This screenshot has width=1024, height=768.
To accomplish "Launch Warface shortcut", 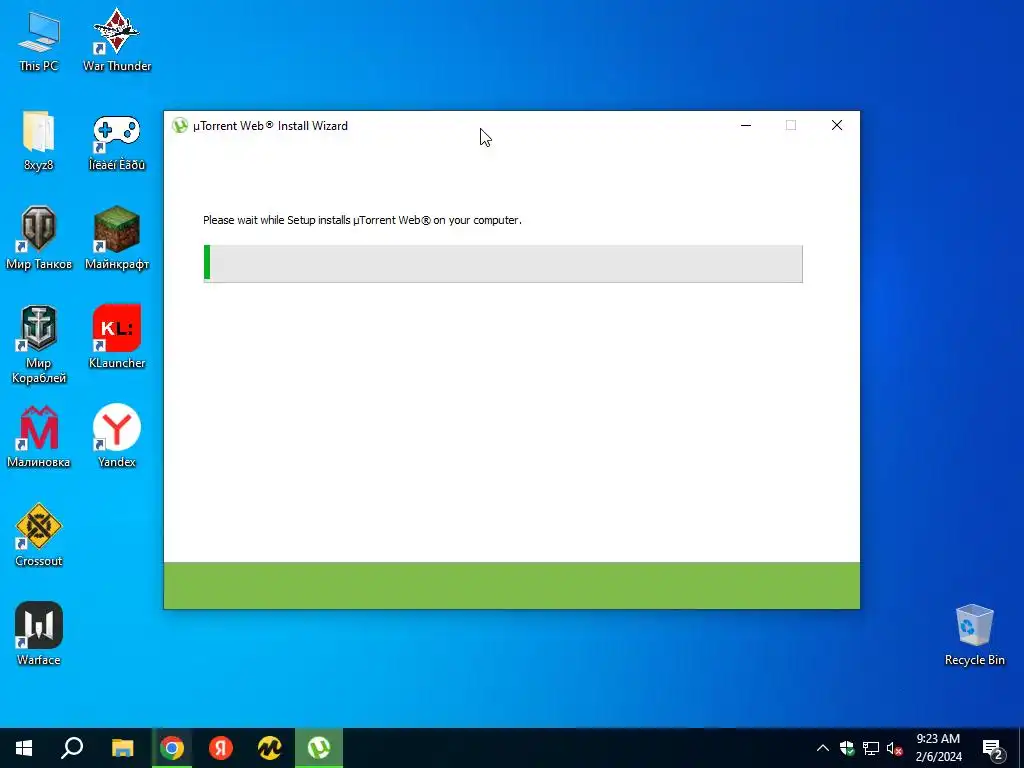I will [x=39, y=633].
